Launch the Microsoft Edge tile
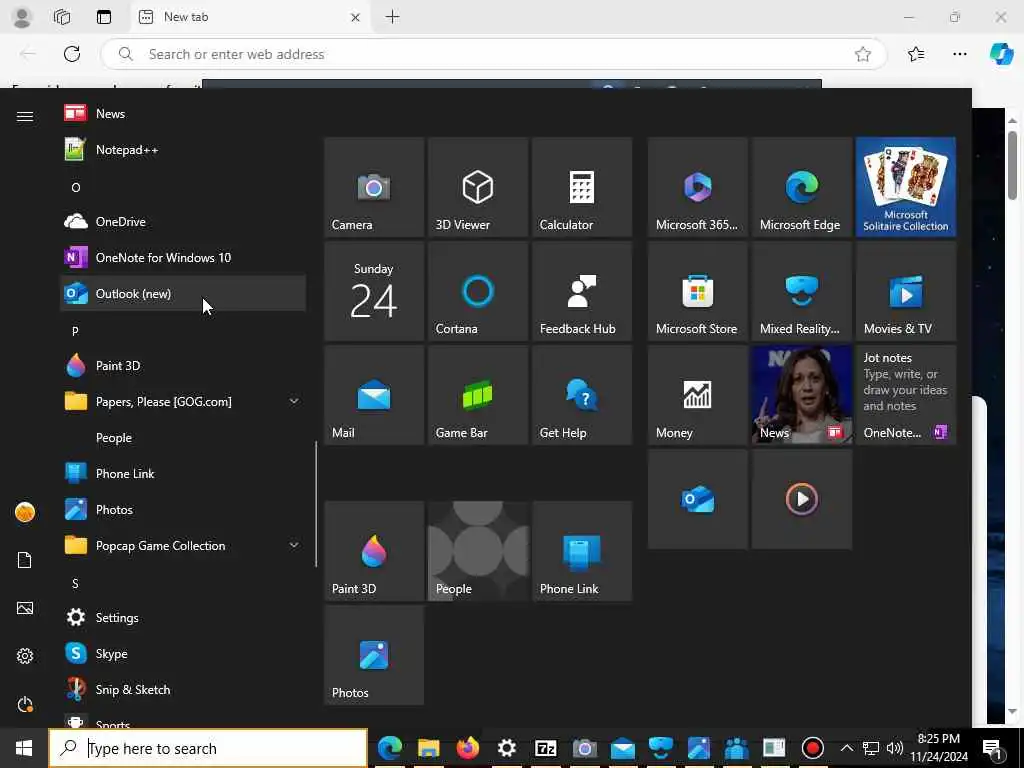The height and width of the screenshot is (768, 1024). [x=802, y=187]
